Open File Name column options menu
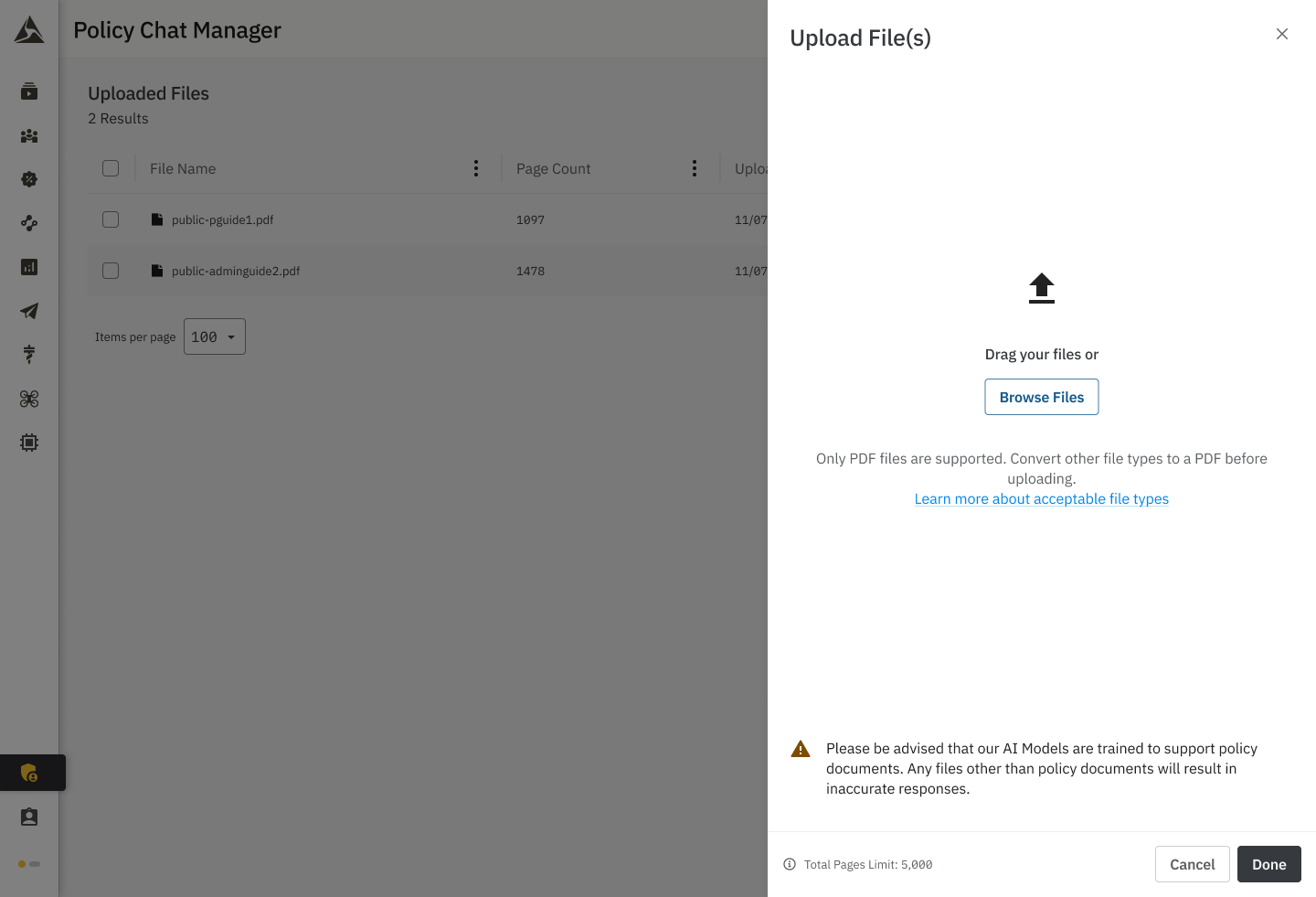Viewport: 1316px width, 897px height. 476,168
